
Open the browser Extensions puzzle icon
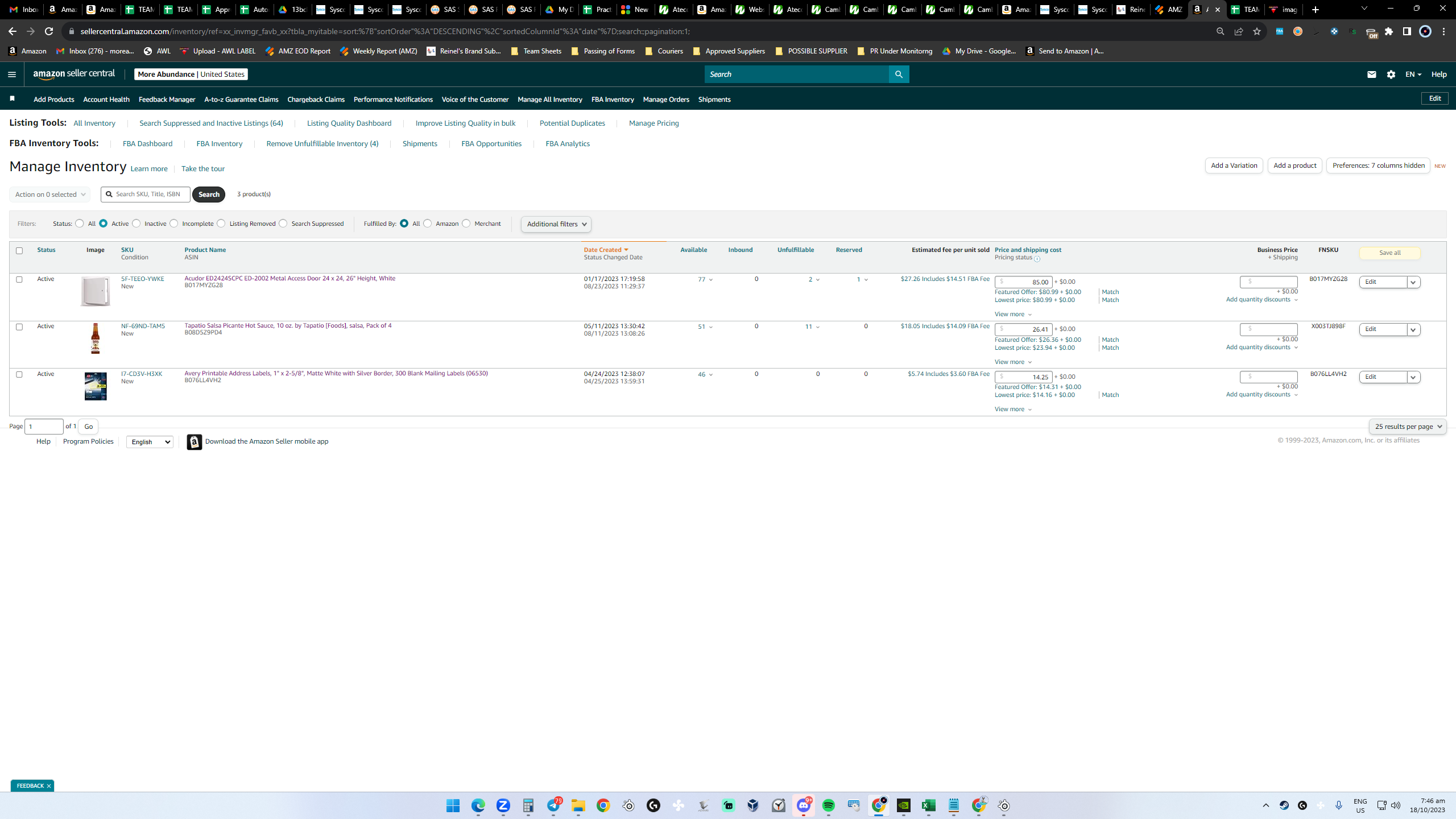[1389, 31]
